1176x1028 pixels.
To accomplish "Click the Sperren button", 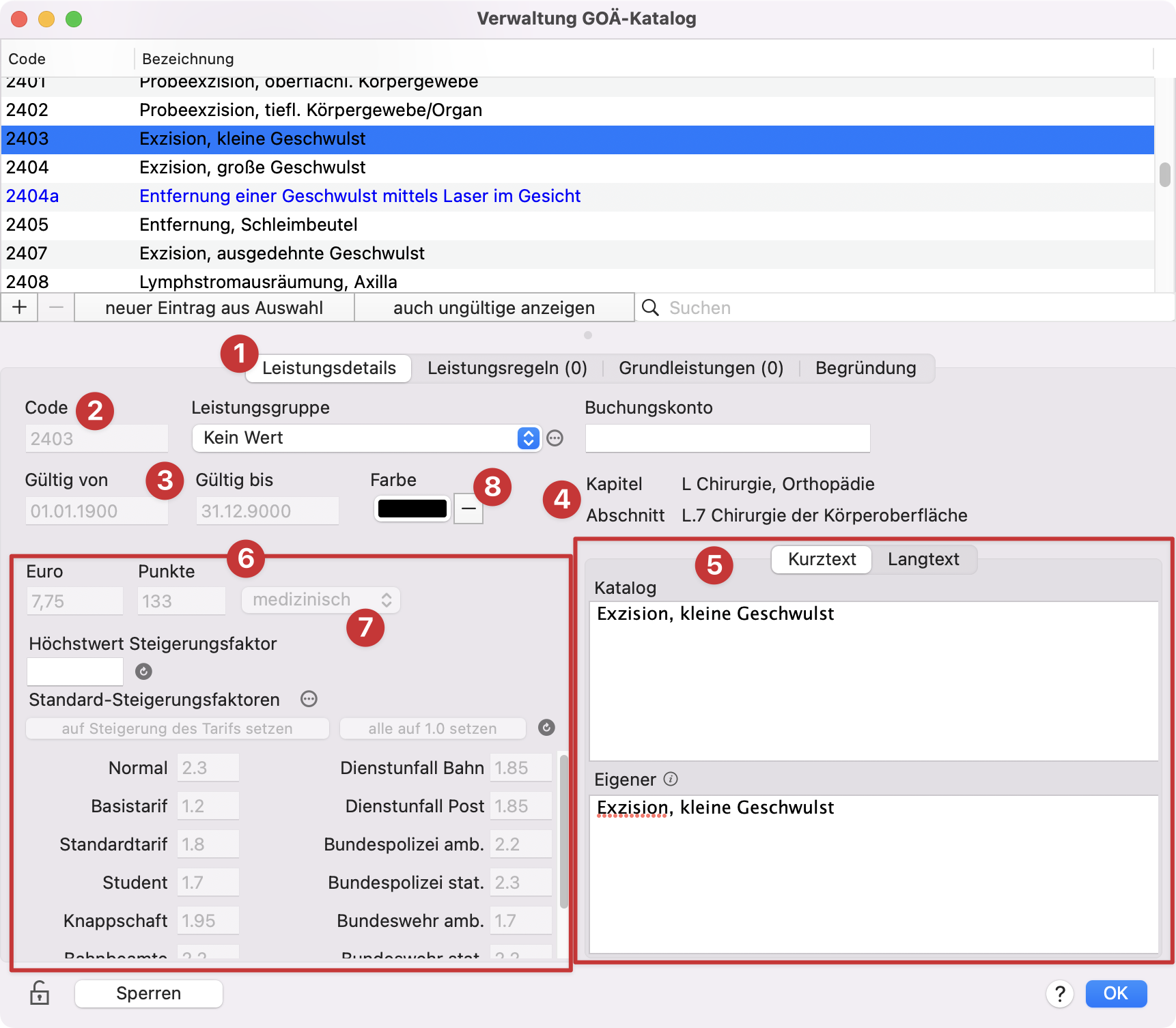I will pos(149,993).
